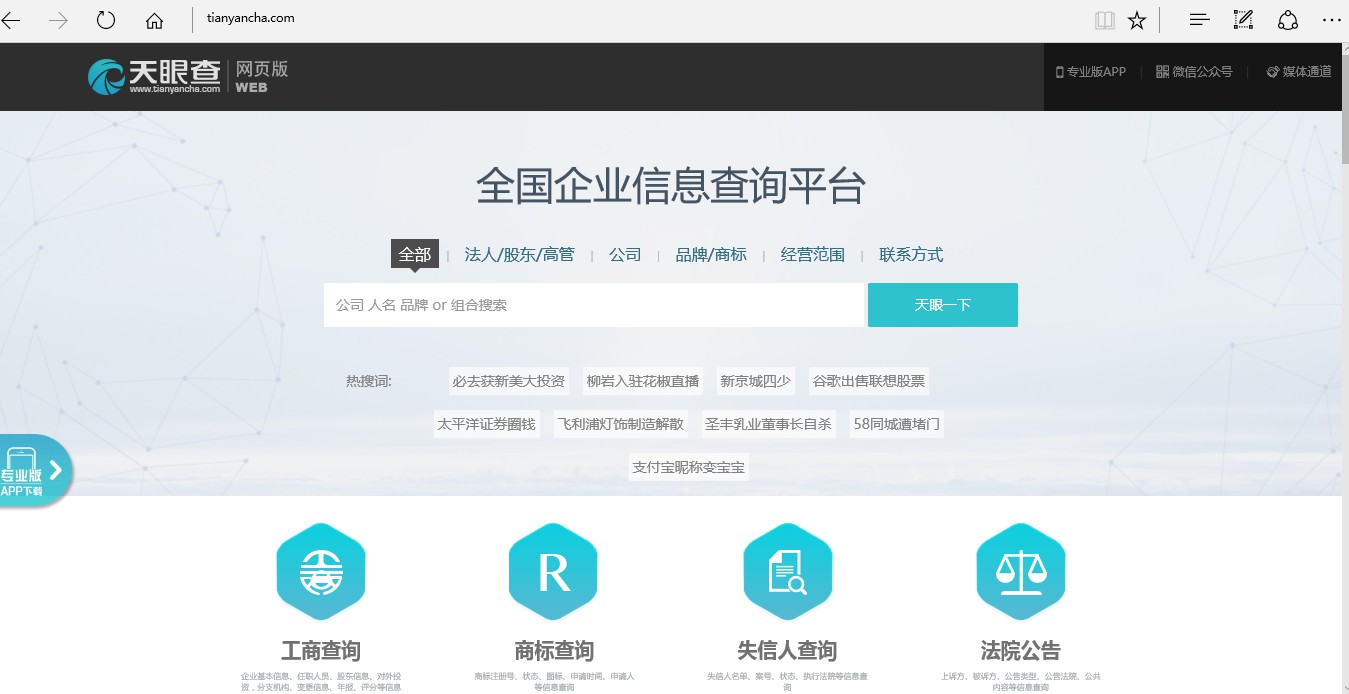This screenshot has width=1349, height=694.
Task: Open the 专业版APP header link
Action: [1091, 72]
